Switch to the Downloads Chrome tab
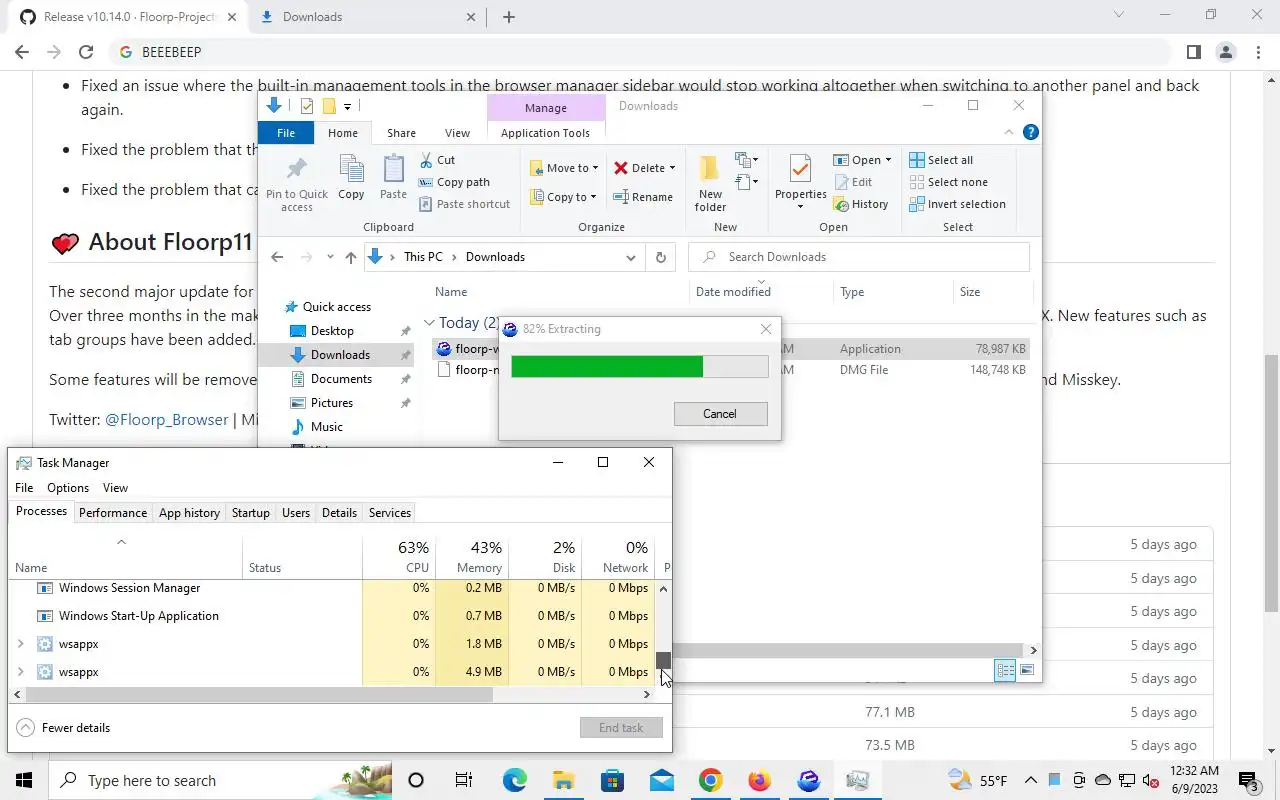 [365, 17]
